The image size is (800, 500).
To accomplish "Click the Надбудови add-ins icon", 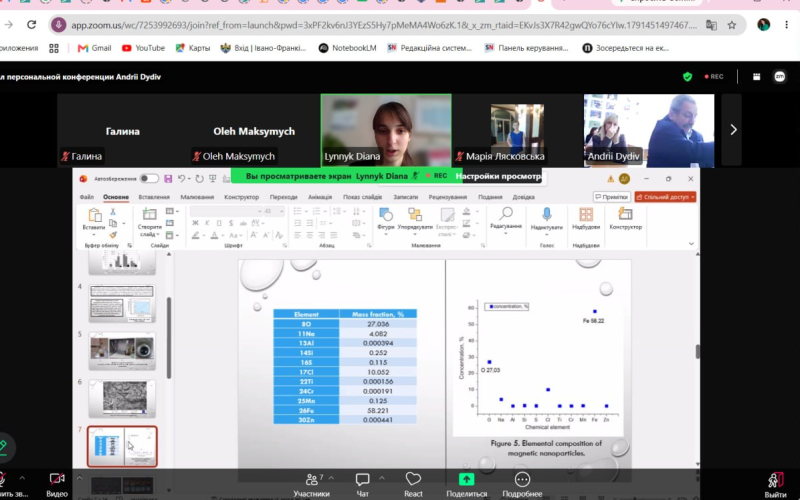I will coord(586,214).
